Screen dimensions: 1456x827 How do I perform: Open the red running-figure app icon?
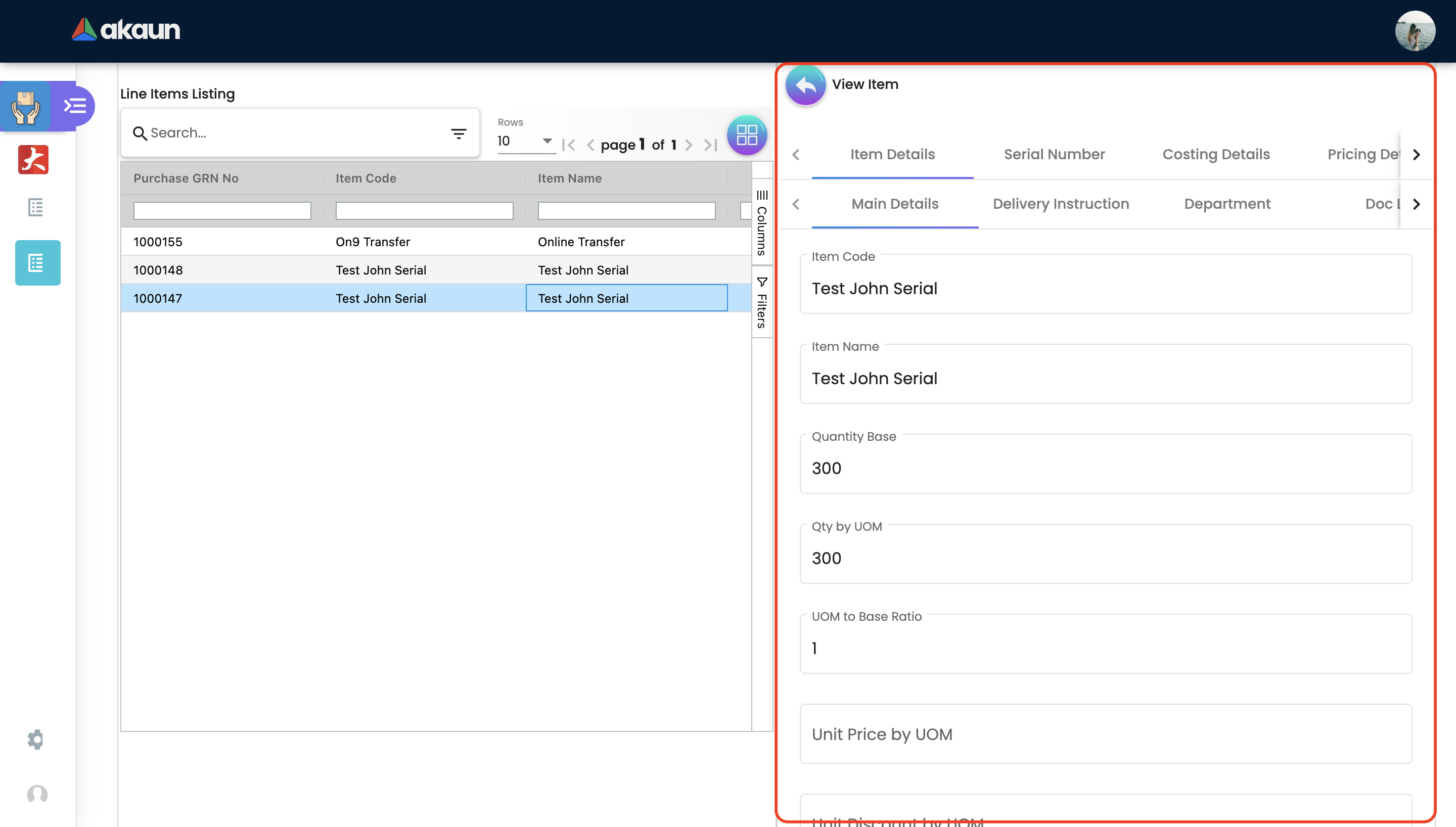33,160
